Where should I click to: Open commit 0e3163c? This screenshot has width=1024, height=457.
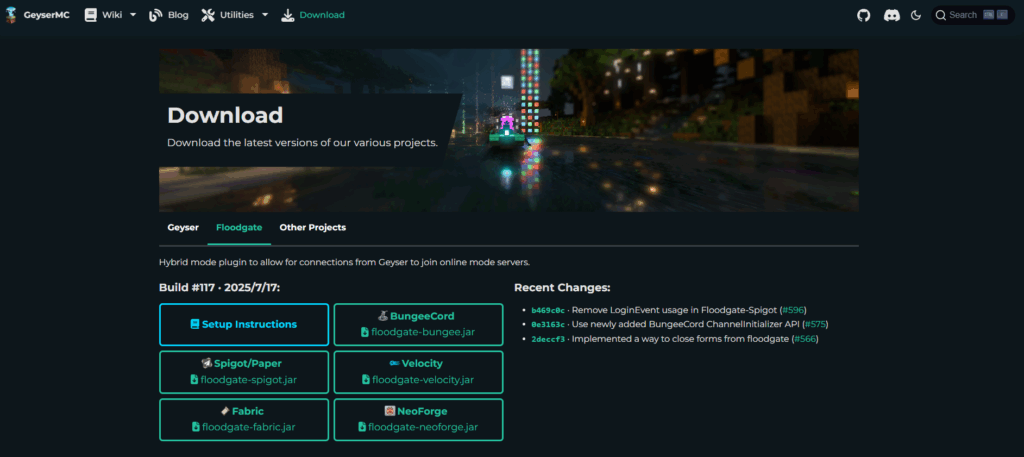(548, 324)
